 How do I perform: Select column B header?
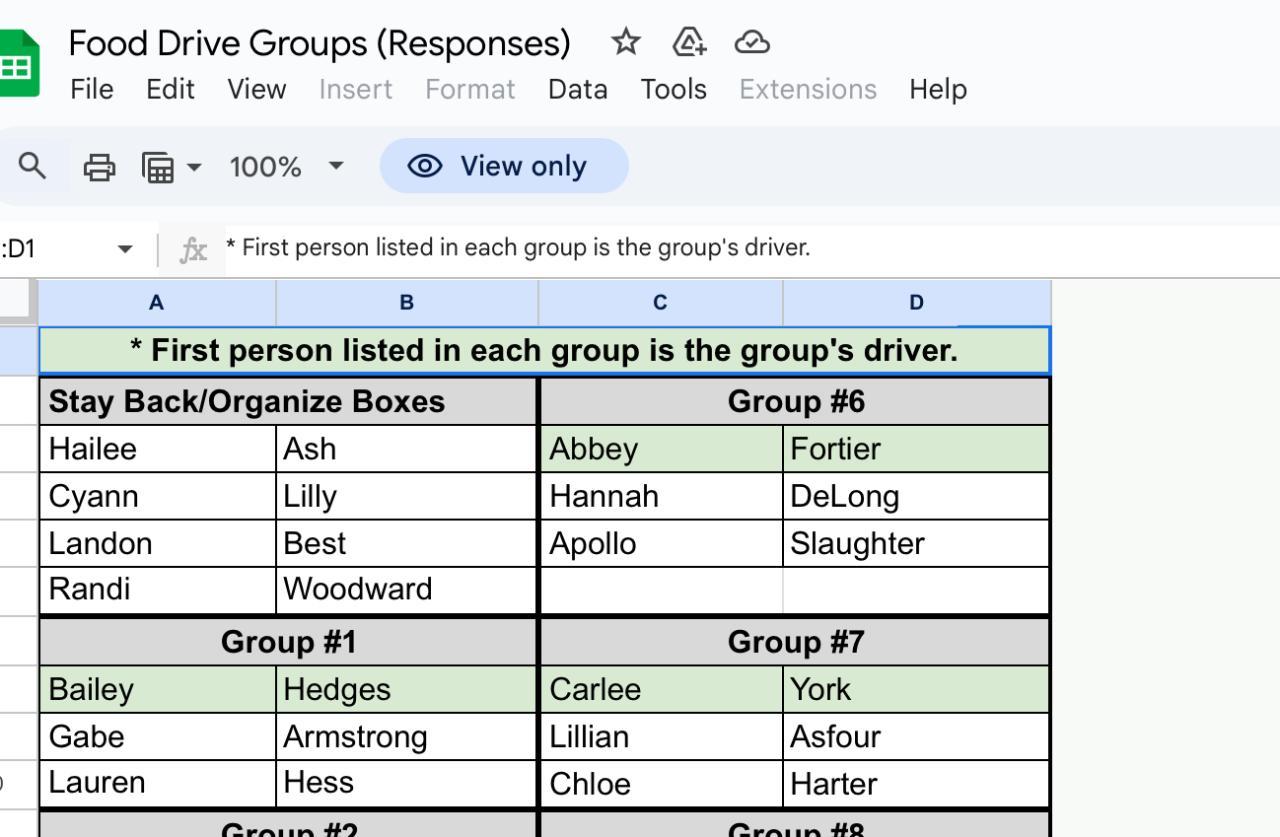pyautogui.click(x=406, y=302)
